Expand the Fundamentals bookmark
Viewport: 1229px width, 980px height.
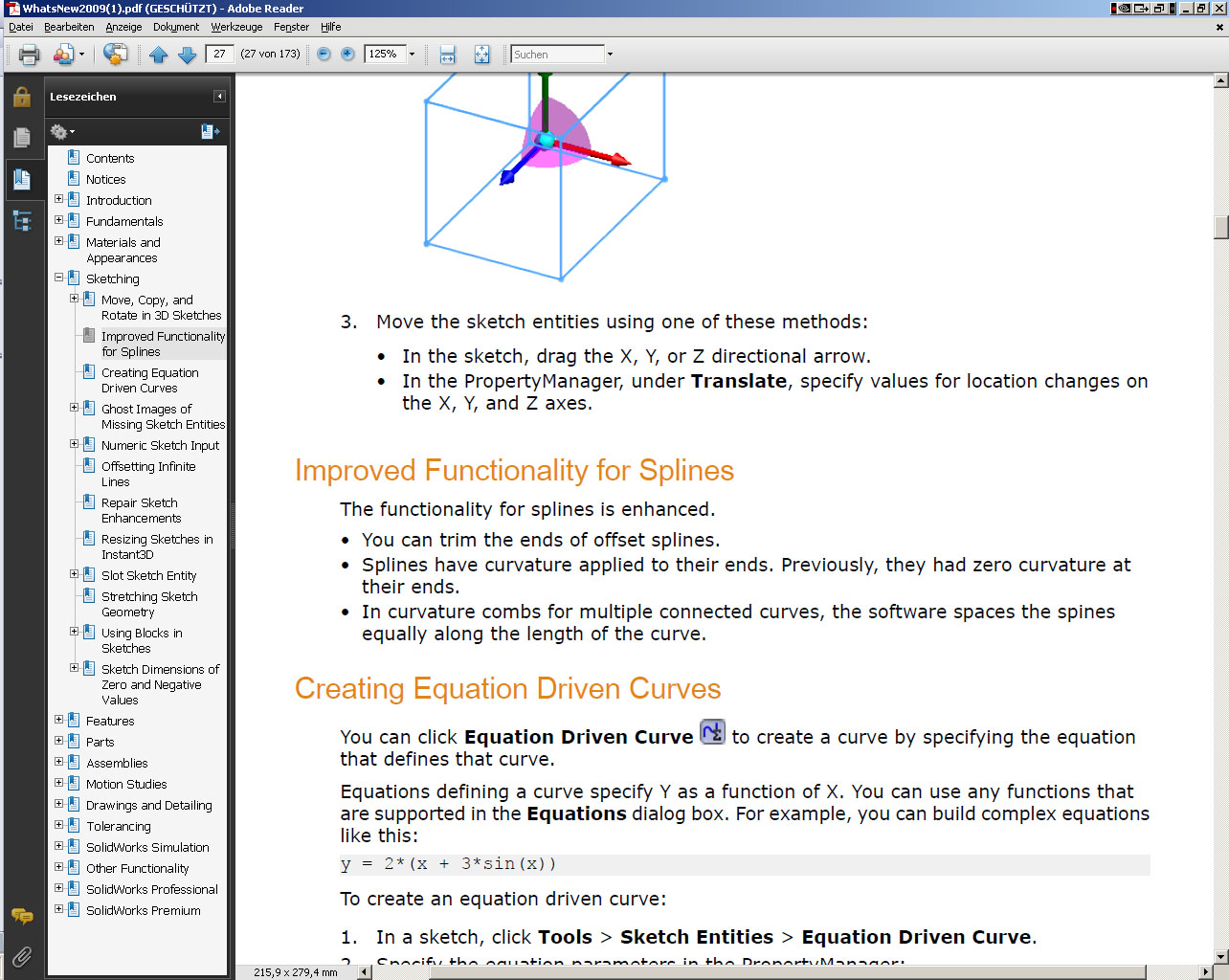59,220
